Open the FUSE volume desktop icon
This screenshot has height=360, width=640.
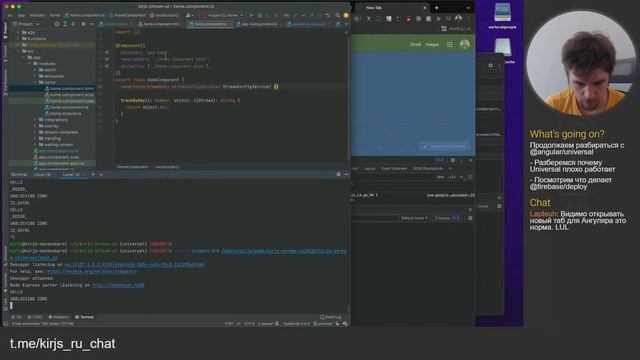[x=502, y=13]
